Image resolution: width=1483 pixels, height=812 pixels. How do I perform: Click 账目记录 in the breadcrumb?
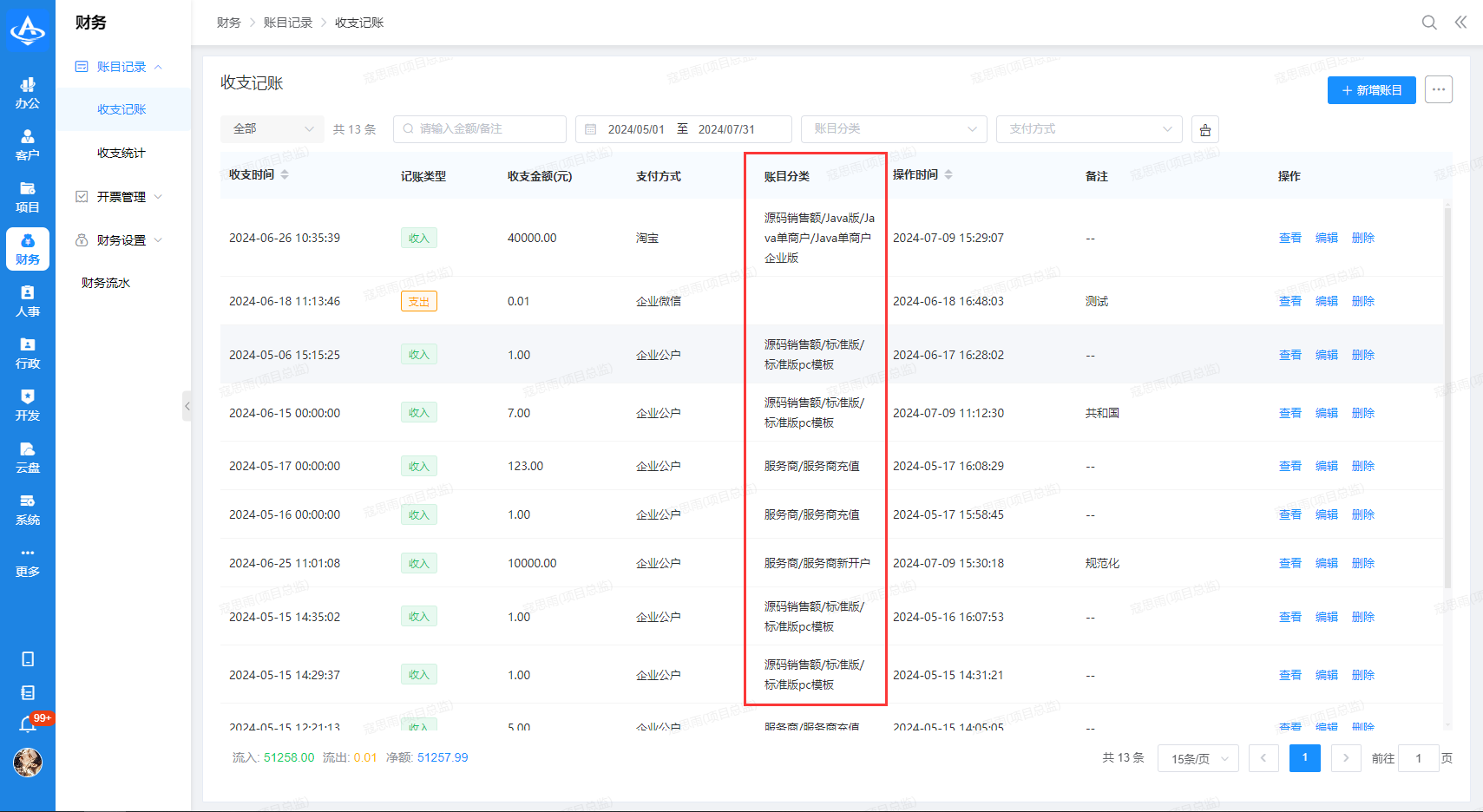288,23
